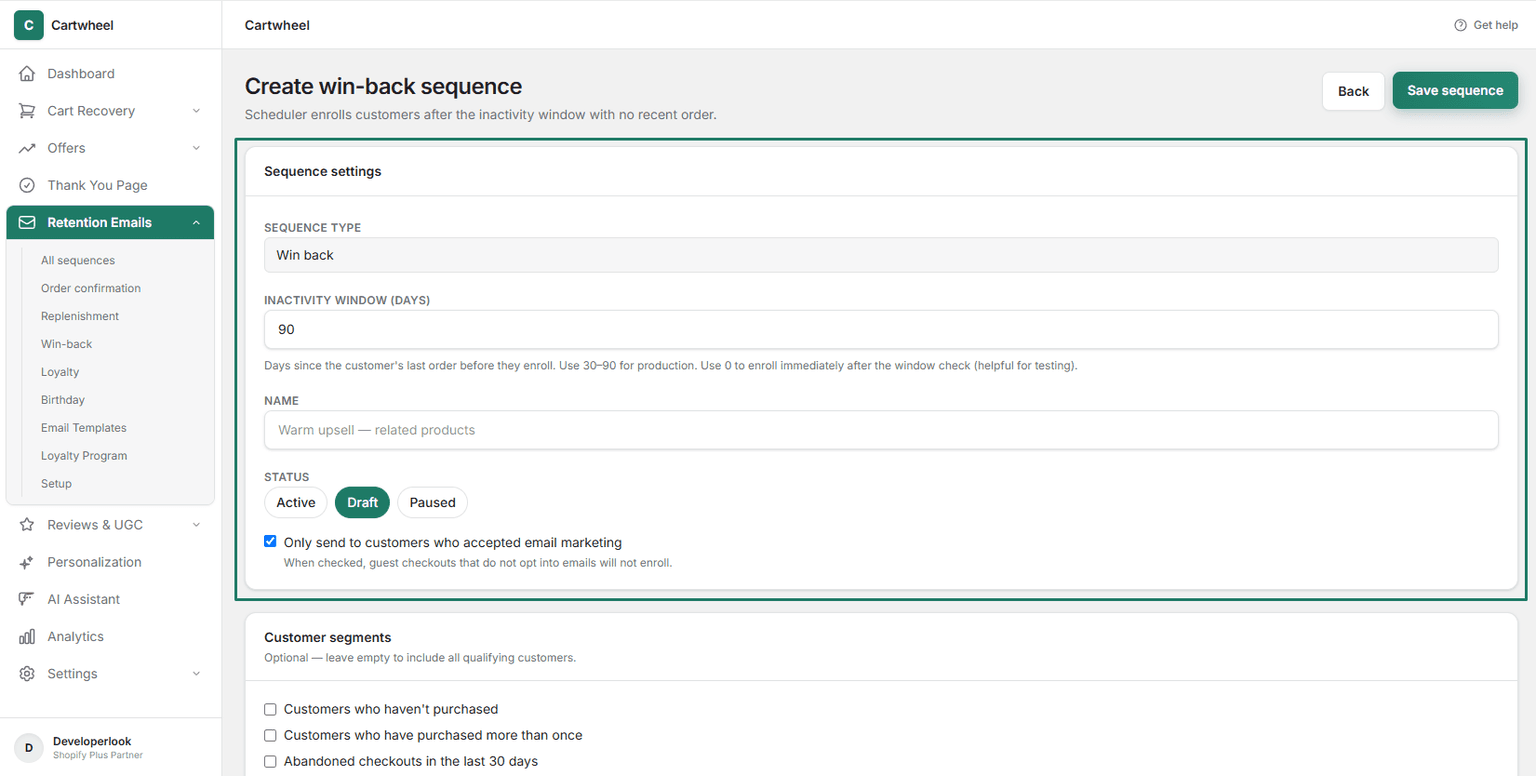1536x776 pixels.
Task: Click the Settings gear icon
Action: [27, 674]
